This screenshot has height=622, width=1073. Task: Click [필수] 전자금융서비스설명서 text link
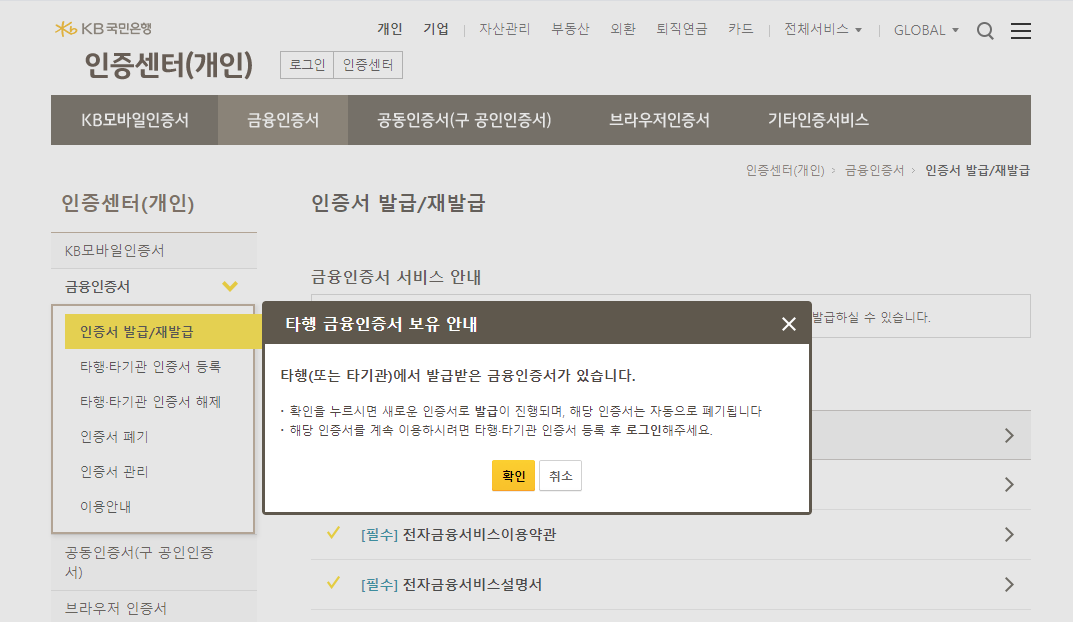[x=451, y=584]
